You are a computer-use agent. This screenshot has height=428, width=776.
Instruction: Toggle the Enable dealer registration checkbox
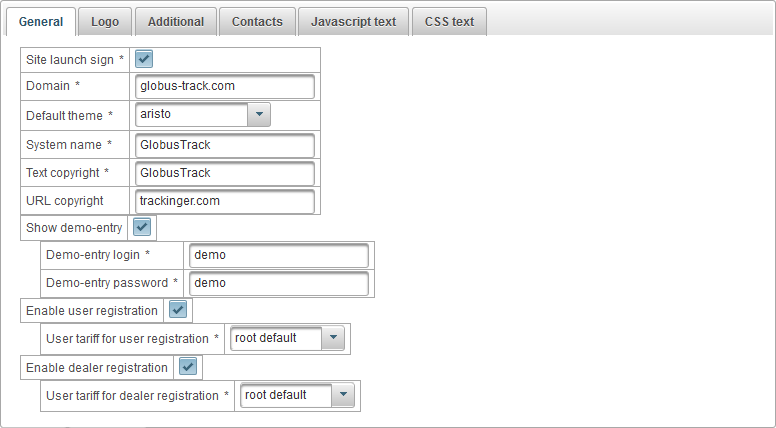click(x=187, y=367)
